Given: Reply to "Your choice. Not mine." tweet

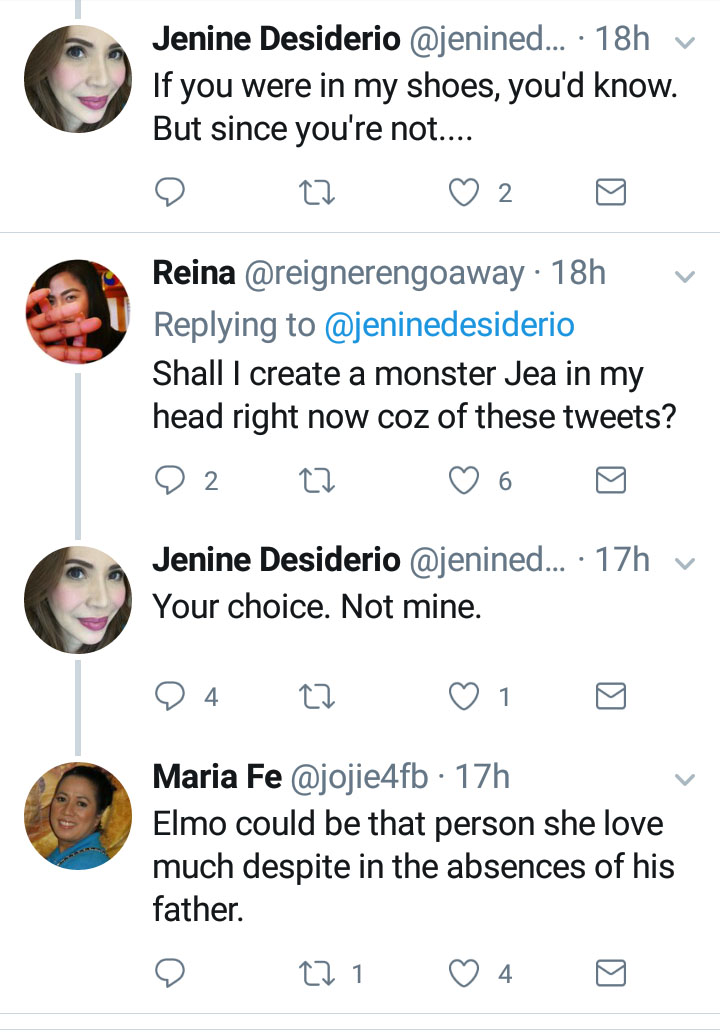Looking at the screenshot, I should coord(171,696).
